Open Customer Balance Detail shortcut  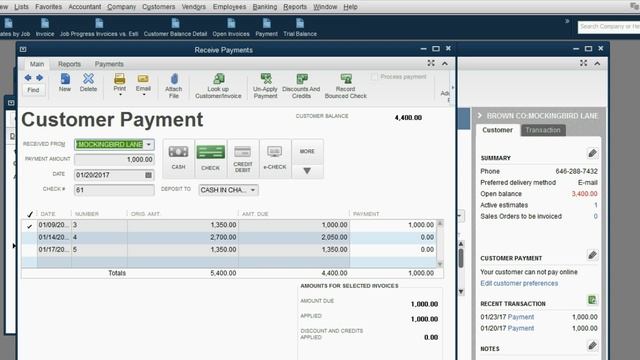click(x=175, y=27)
